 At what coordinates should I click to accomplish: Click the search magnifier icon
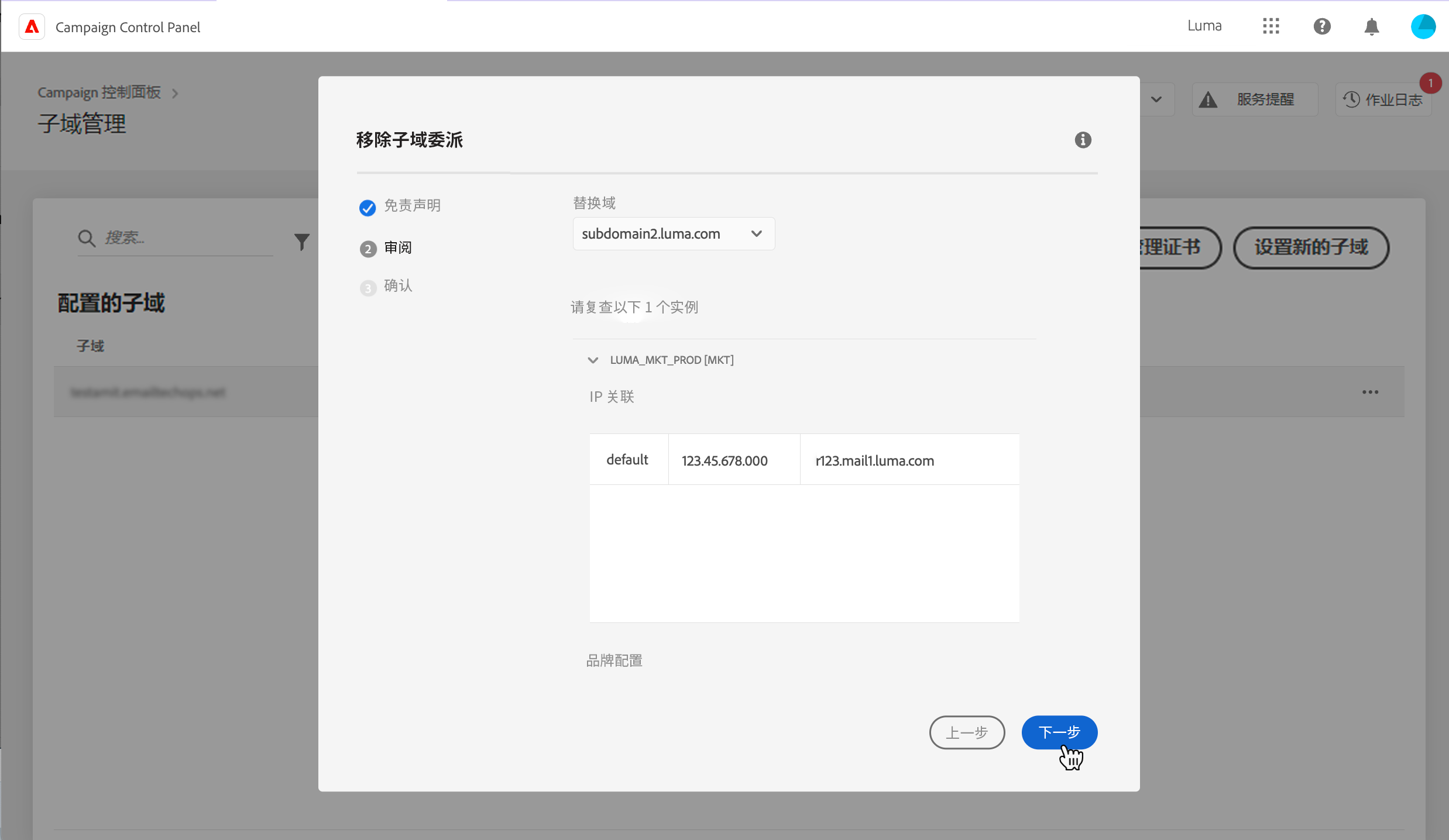pos(87,238)
